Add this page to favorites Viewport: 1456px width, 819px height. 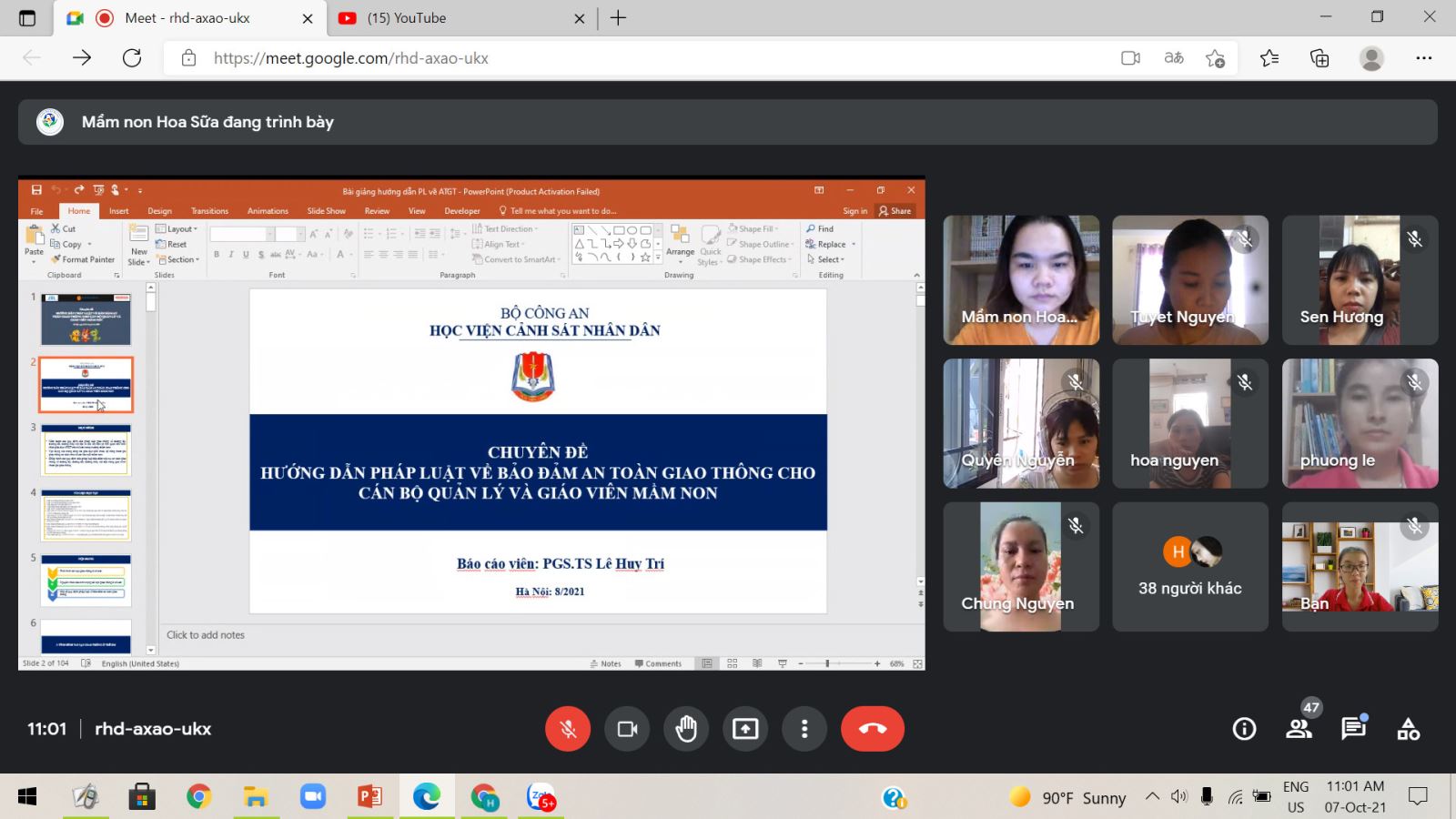click(1215, 58)
